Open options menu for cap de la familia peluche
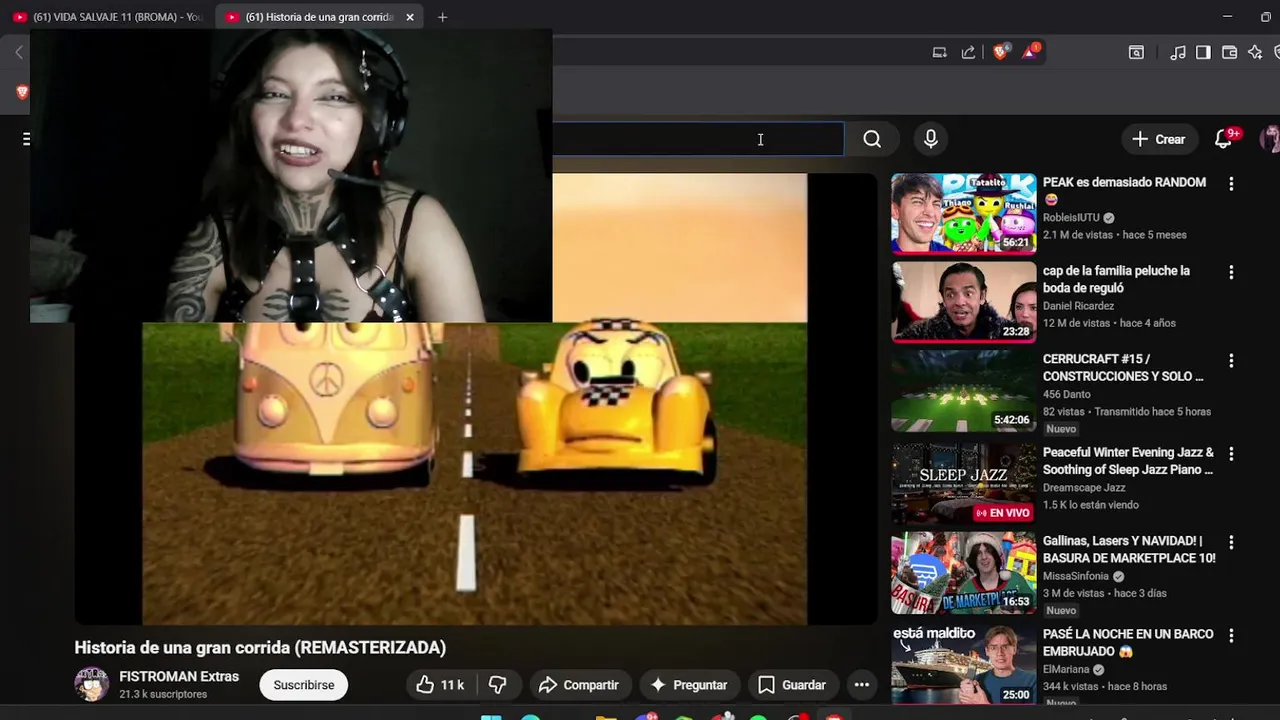The width and height of the screenshot is (1280, 720). pyautogui.click(x=1231, y=272)
